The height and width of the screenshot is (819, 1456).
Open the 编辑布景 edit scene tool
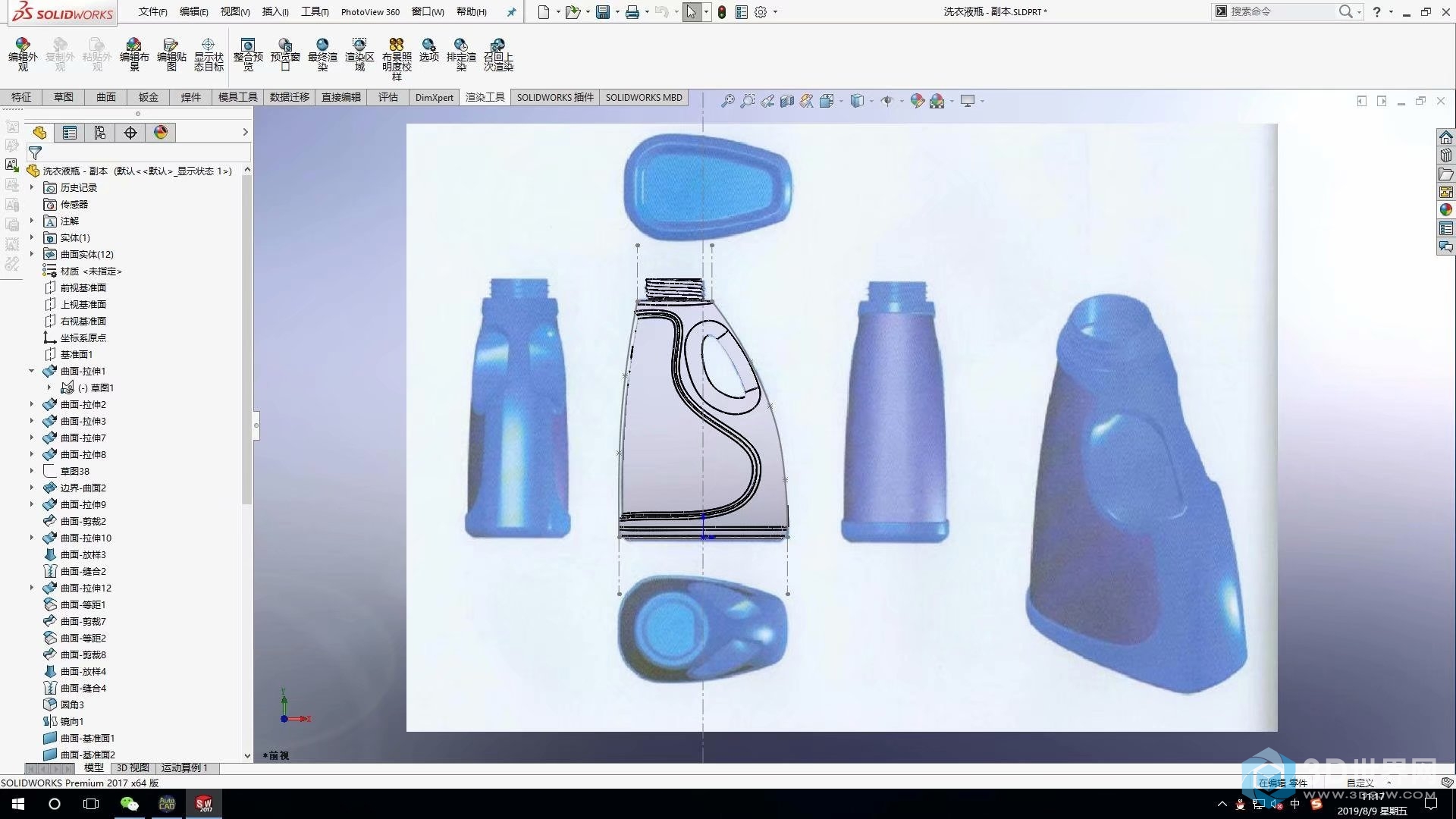(x=134, y=55)
